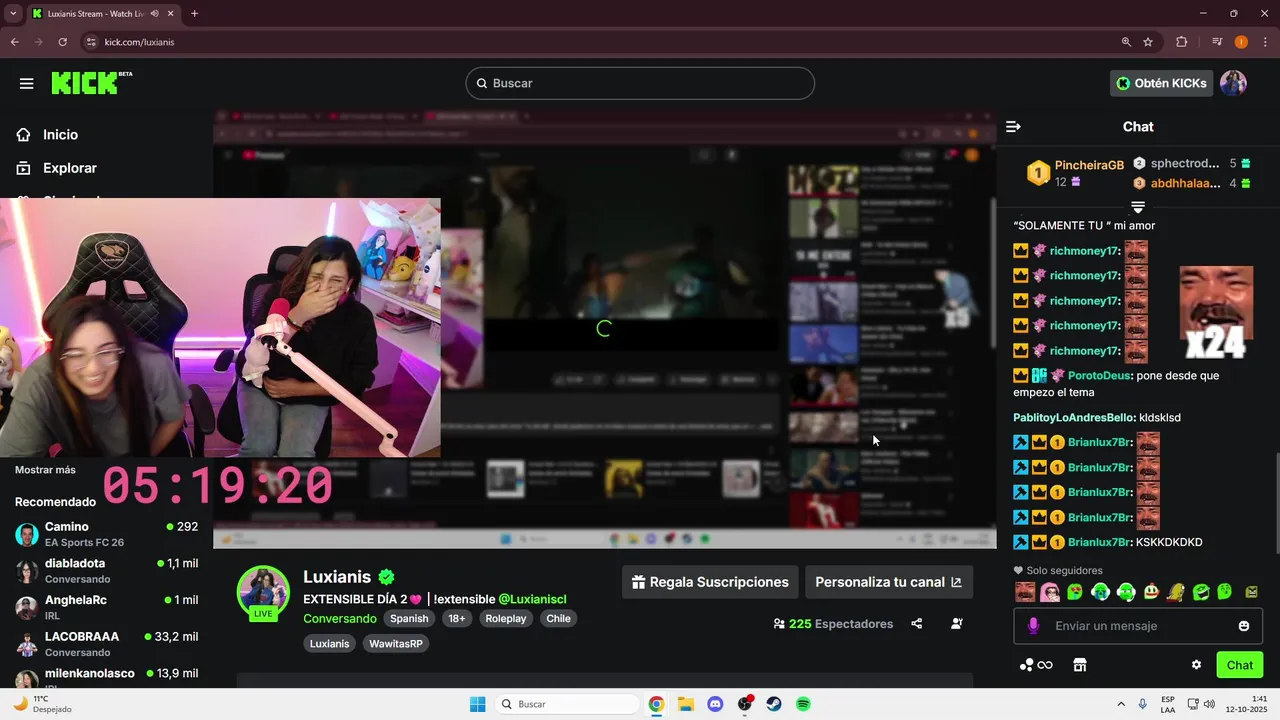Select the Chile tag
1280x720 pixels.
(558, 619)
